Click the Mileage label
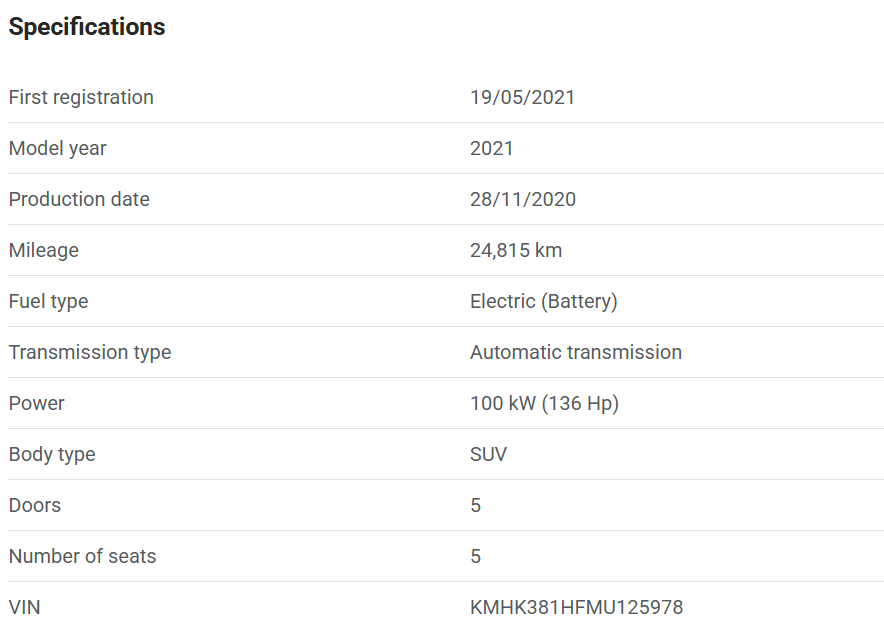 pos(43,250)
